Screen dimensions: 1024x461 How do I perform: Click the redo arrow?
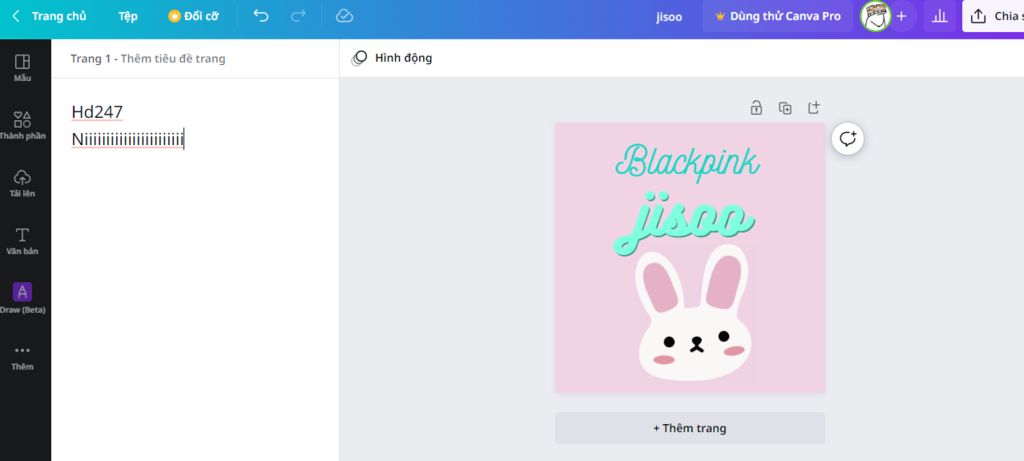(x=298, y=16)
